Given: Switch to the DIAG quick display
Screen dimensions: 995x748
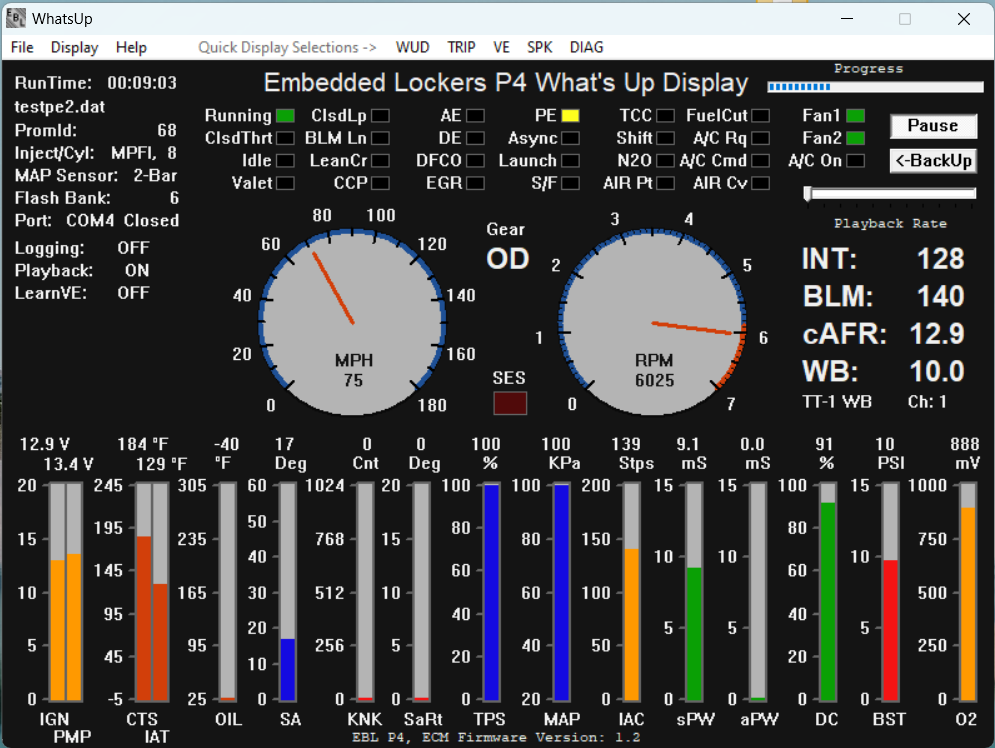Looking at the screenshot, I should click(x=586, y=47).
